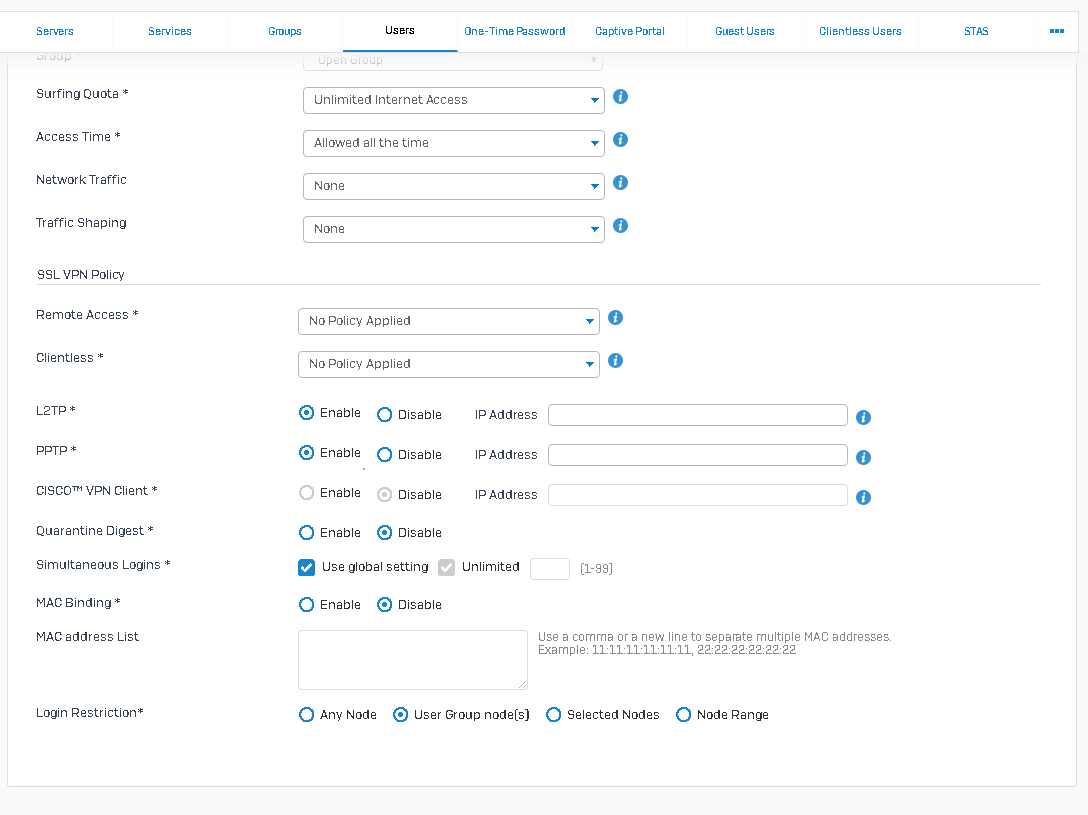Uncheck Use global setting for Simultaneous Logins
Viewport: 1088px width, 815px height.
pos(306,567)
